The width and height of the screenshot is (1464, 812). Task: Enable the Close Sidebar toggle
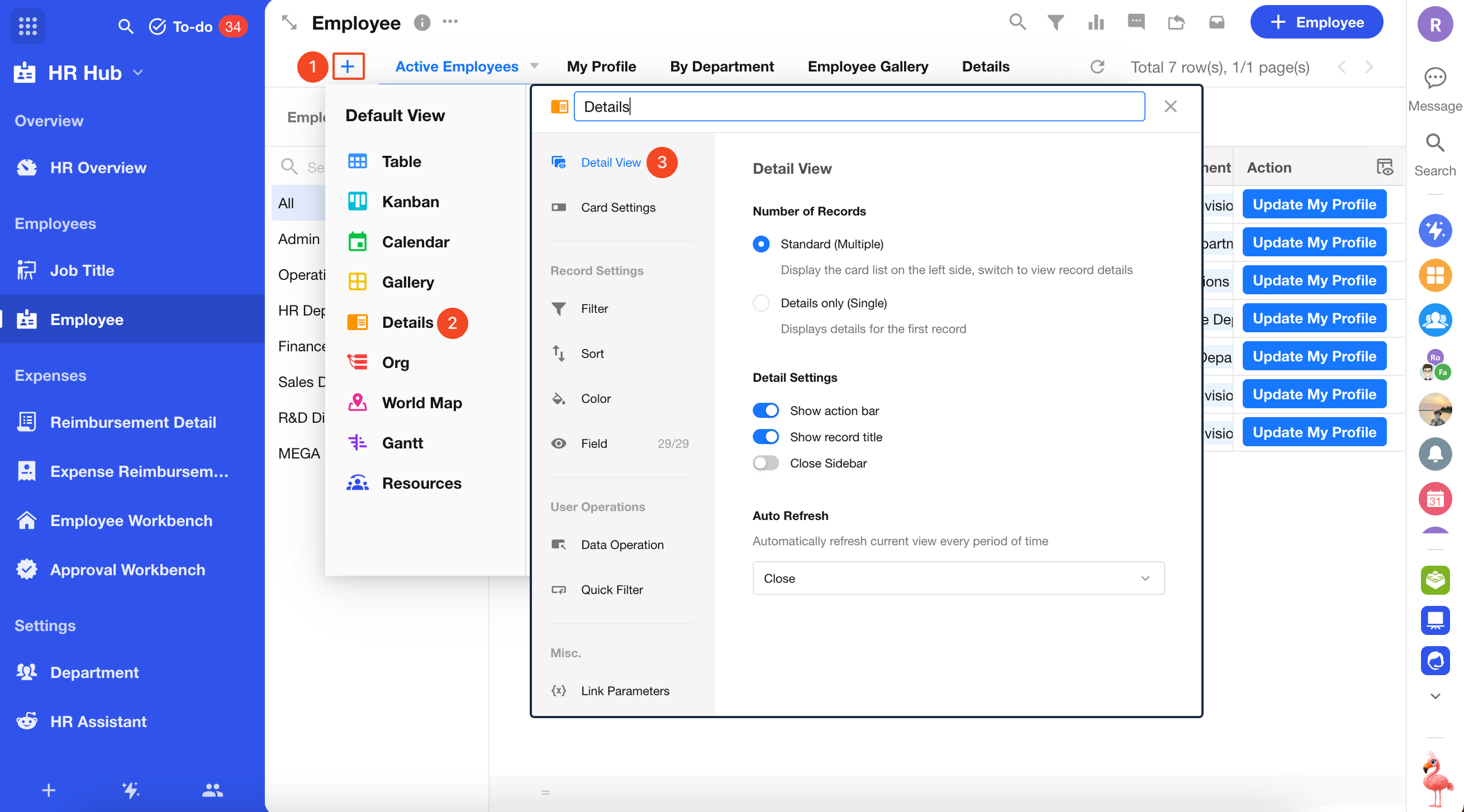(766, 463)
